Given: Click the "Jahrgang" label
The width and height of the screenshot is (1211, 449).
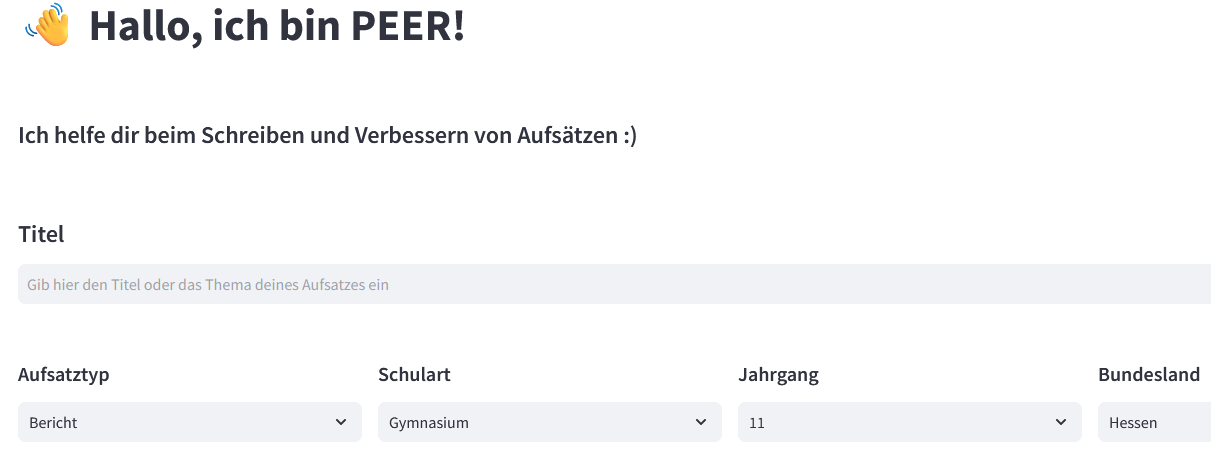Looking at the screenshot, I should click(778, 375).
